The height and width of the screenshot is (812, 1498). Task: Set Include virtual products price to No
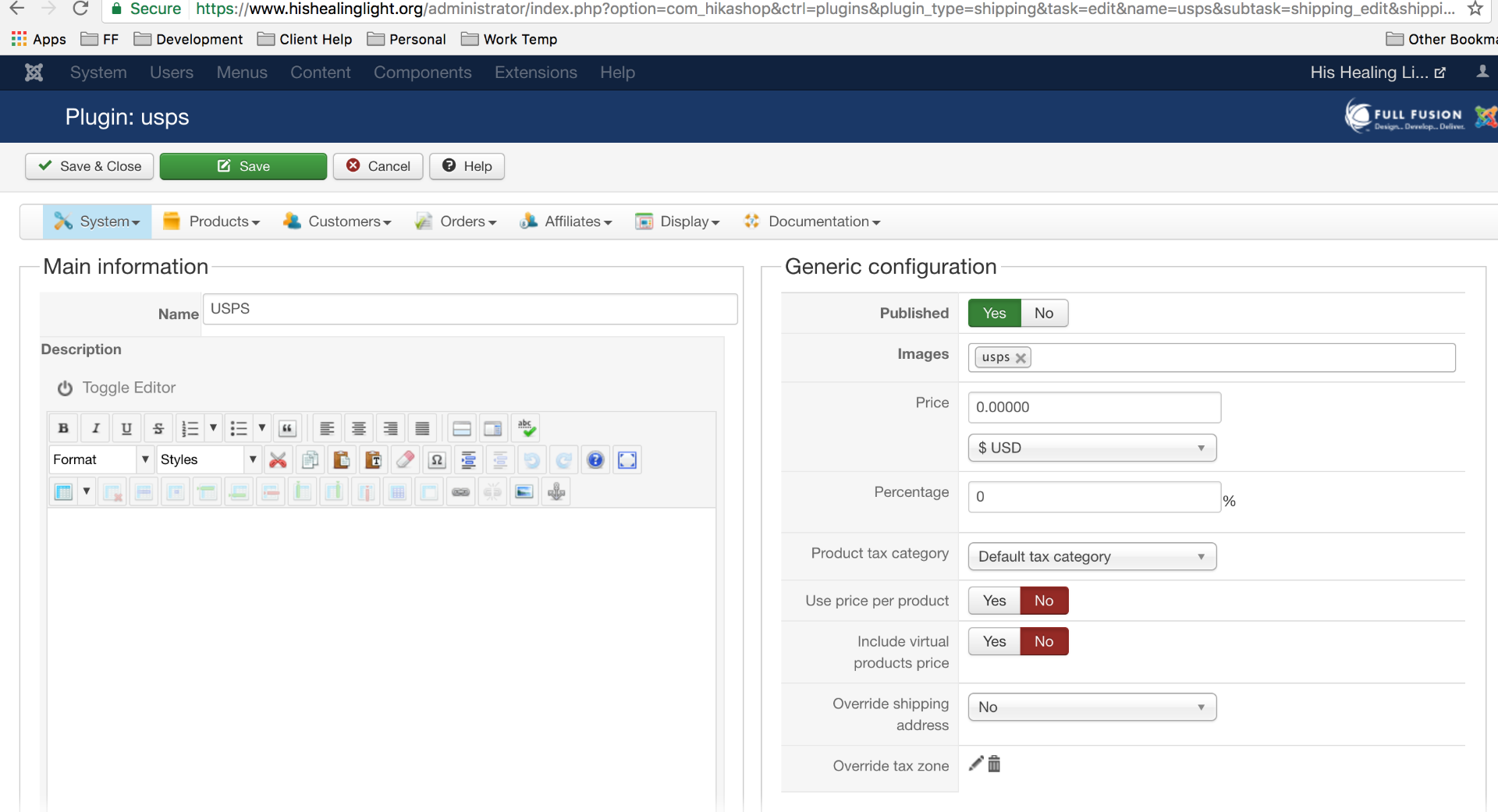coord(1044,641)
